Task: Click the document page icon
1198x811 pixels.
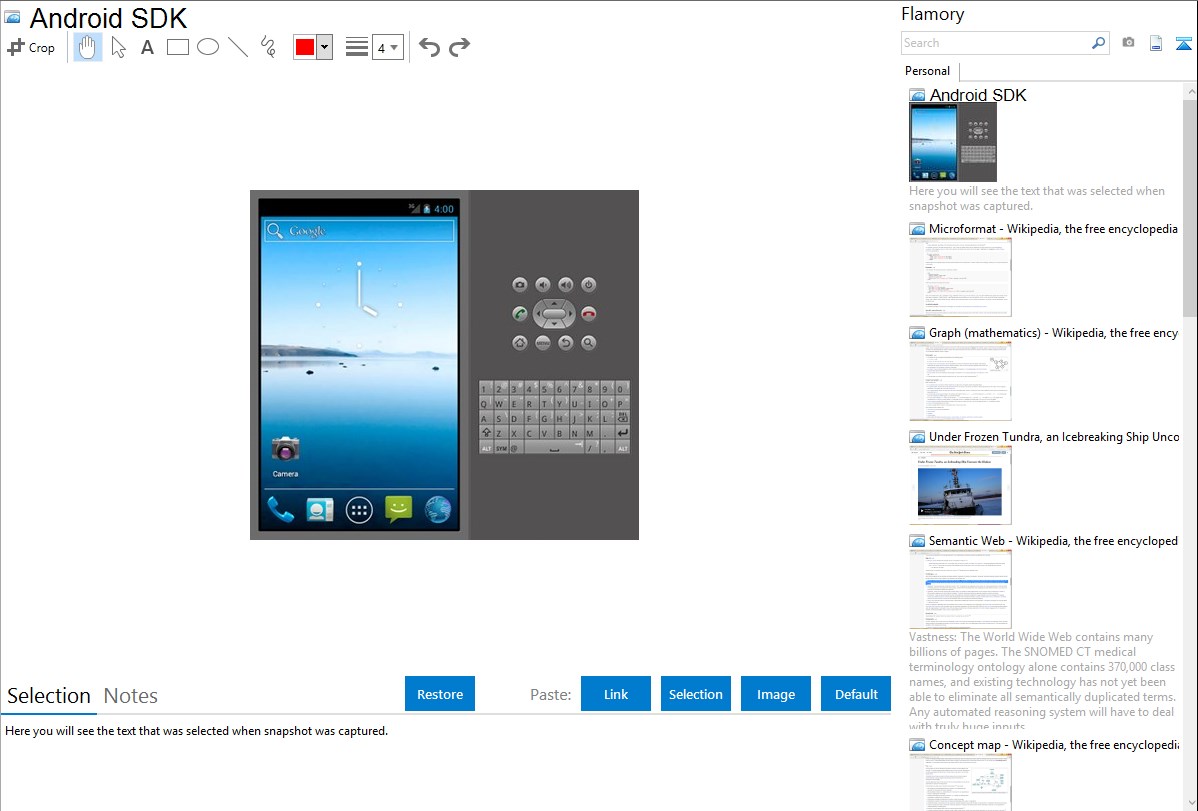Action: click(x=1156, y=43)
